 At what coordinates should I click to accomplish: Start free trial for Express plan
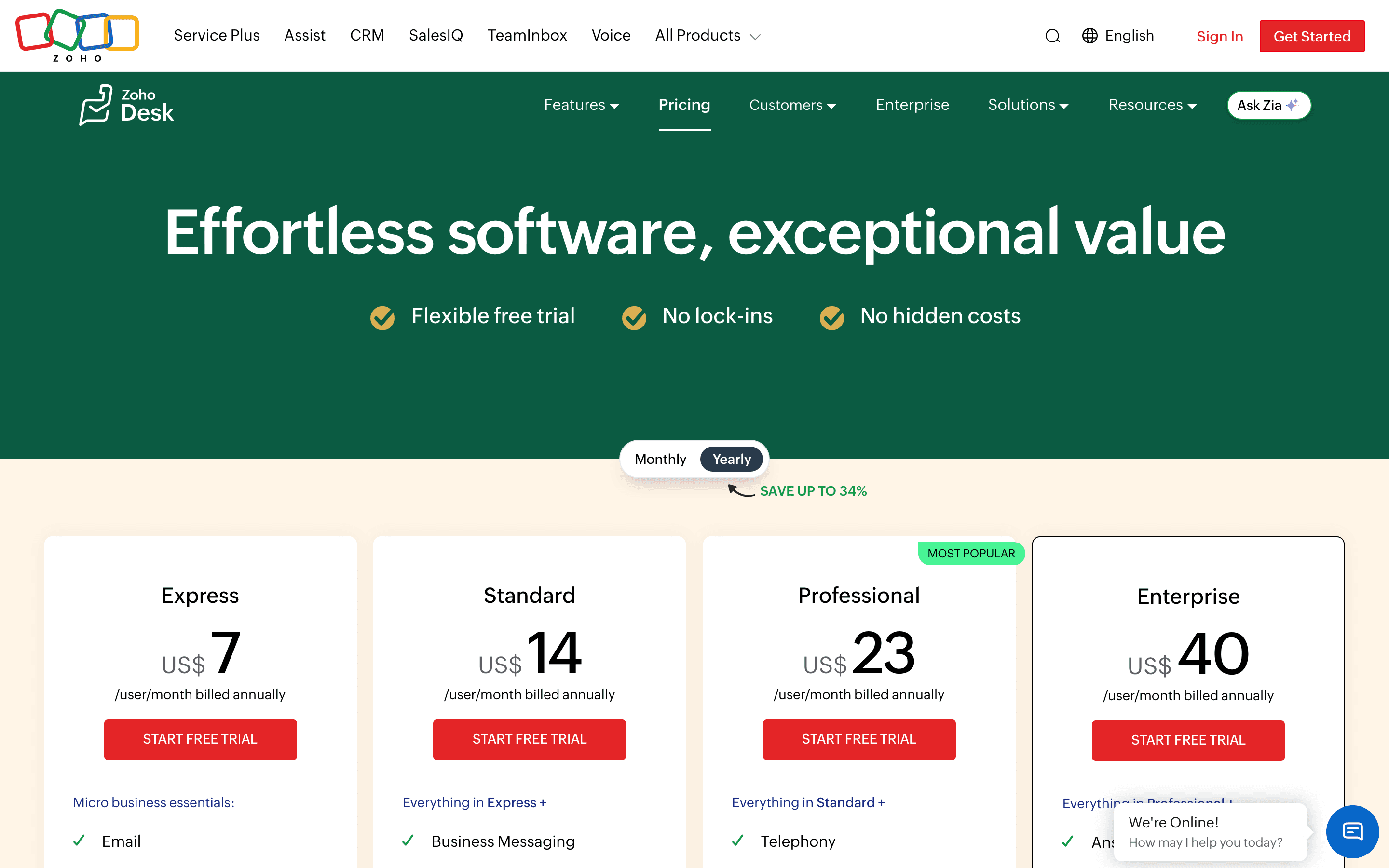[200, 739]
